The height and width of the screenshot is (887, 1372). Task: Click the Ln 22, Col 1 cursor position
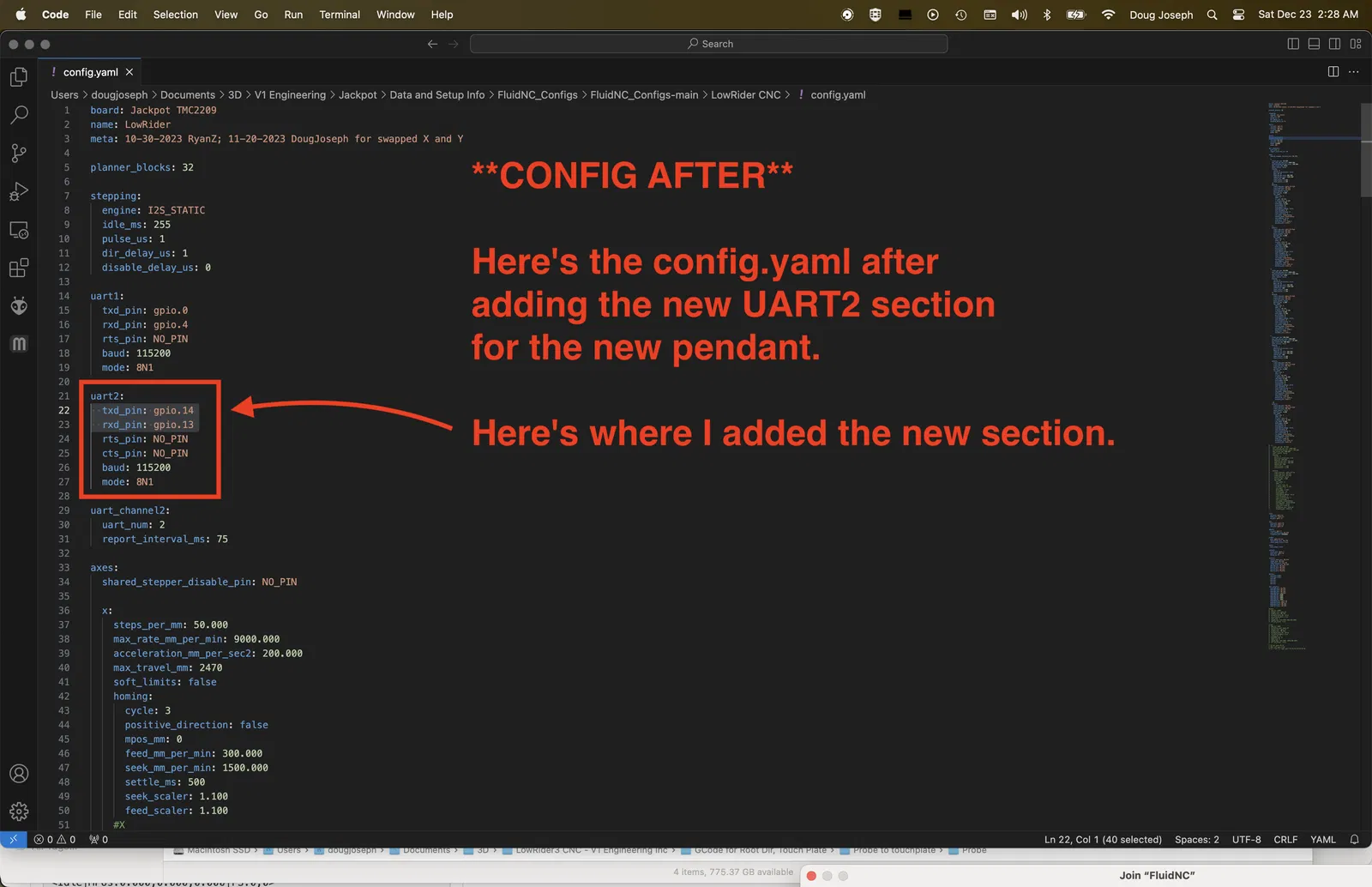[1103, 840]
